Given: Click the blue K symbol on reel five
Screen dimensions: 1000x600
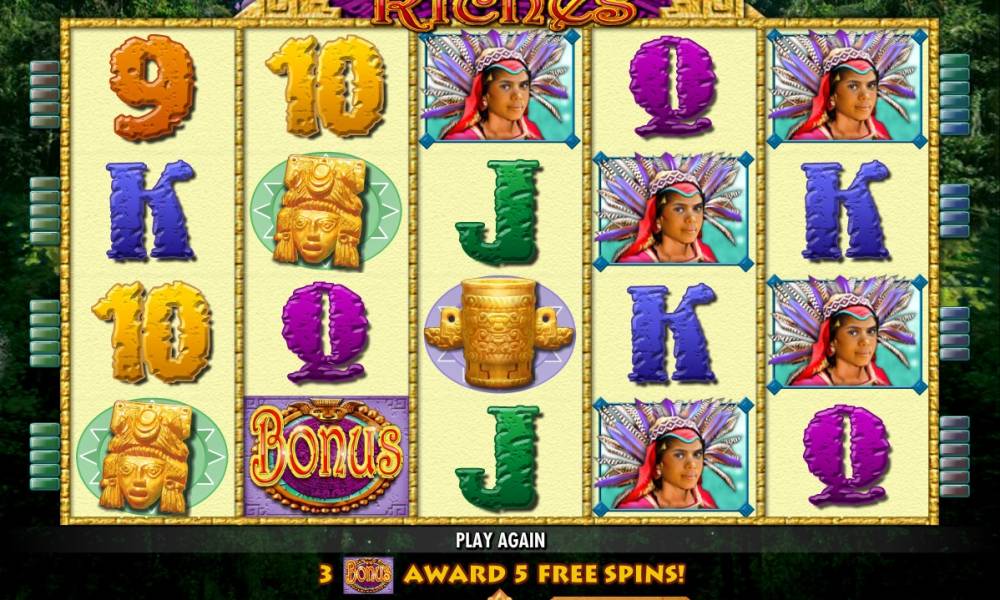Looking at the screenshot, I should tap(846, 210).
